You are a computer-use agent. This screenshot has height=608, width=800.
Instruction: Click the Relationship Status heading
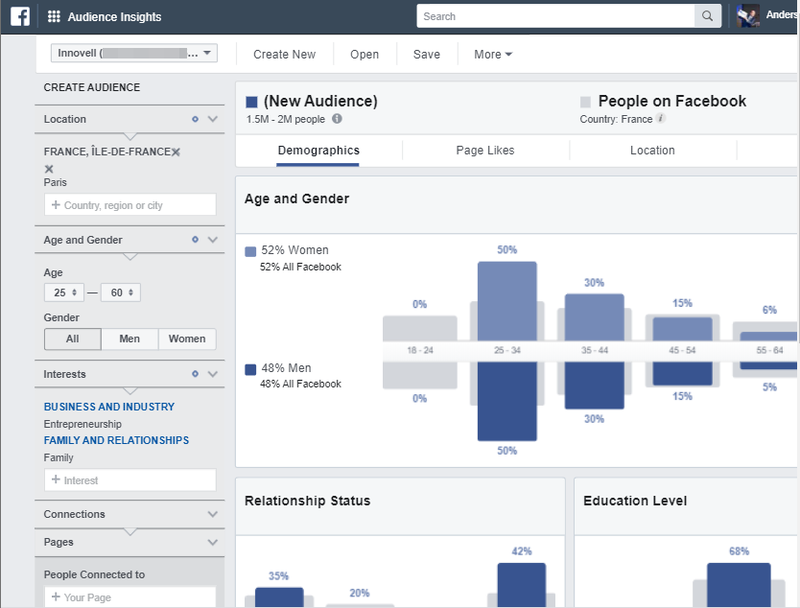[308, 500]
